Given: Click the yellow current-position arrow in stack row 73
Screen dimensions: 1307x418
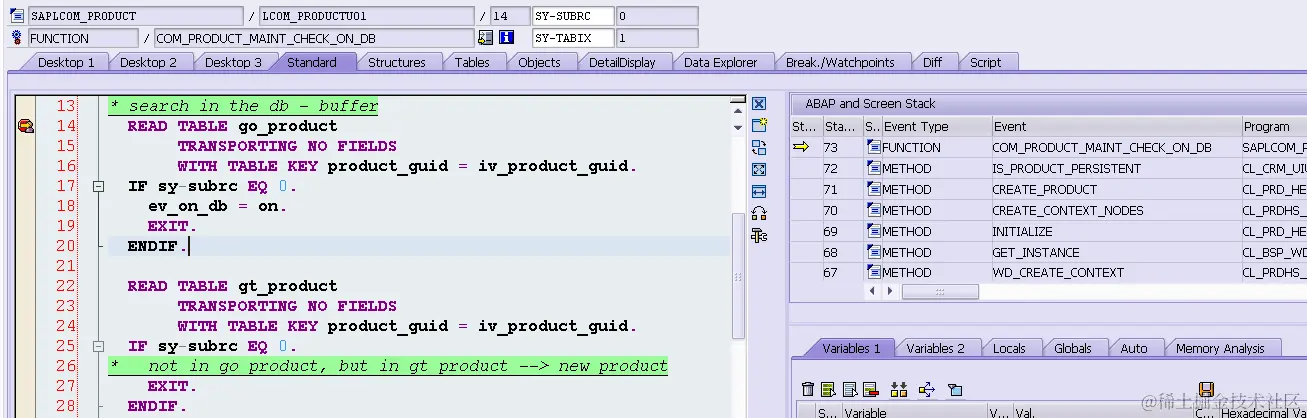Looking at the screenshot, I should click(x=801, y=147).
